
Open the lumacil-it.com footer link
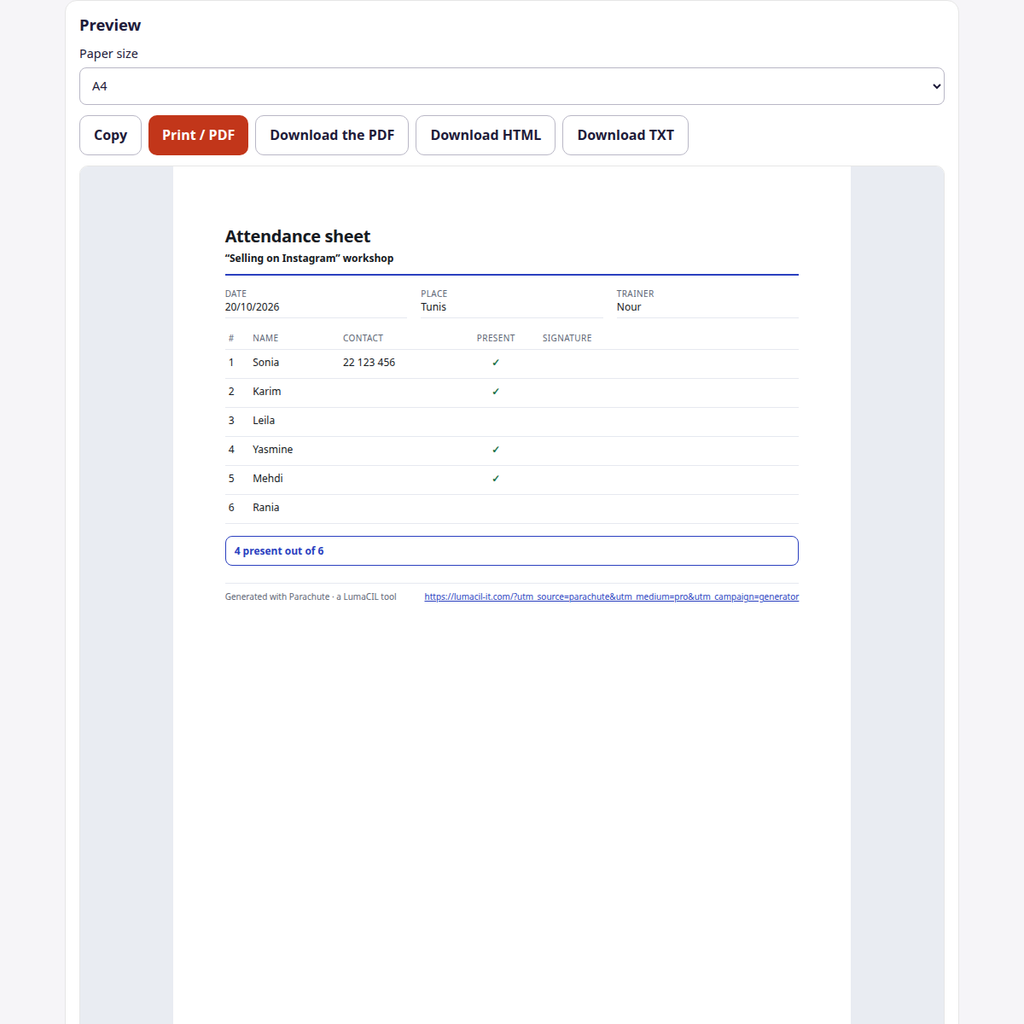tap(611, 597)
